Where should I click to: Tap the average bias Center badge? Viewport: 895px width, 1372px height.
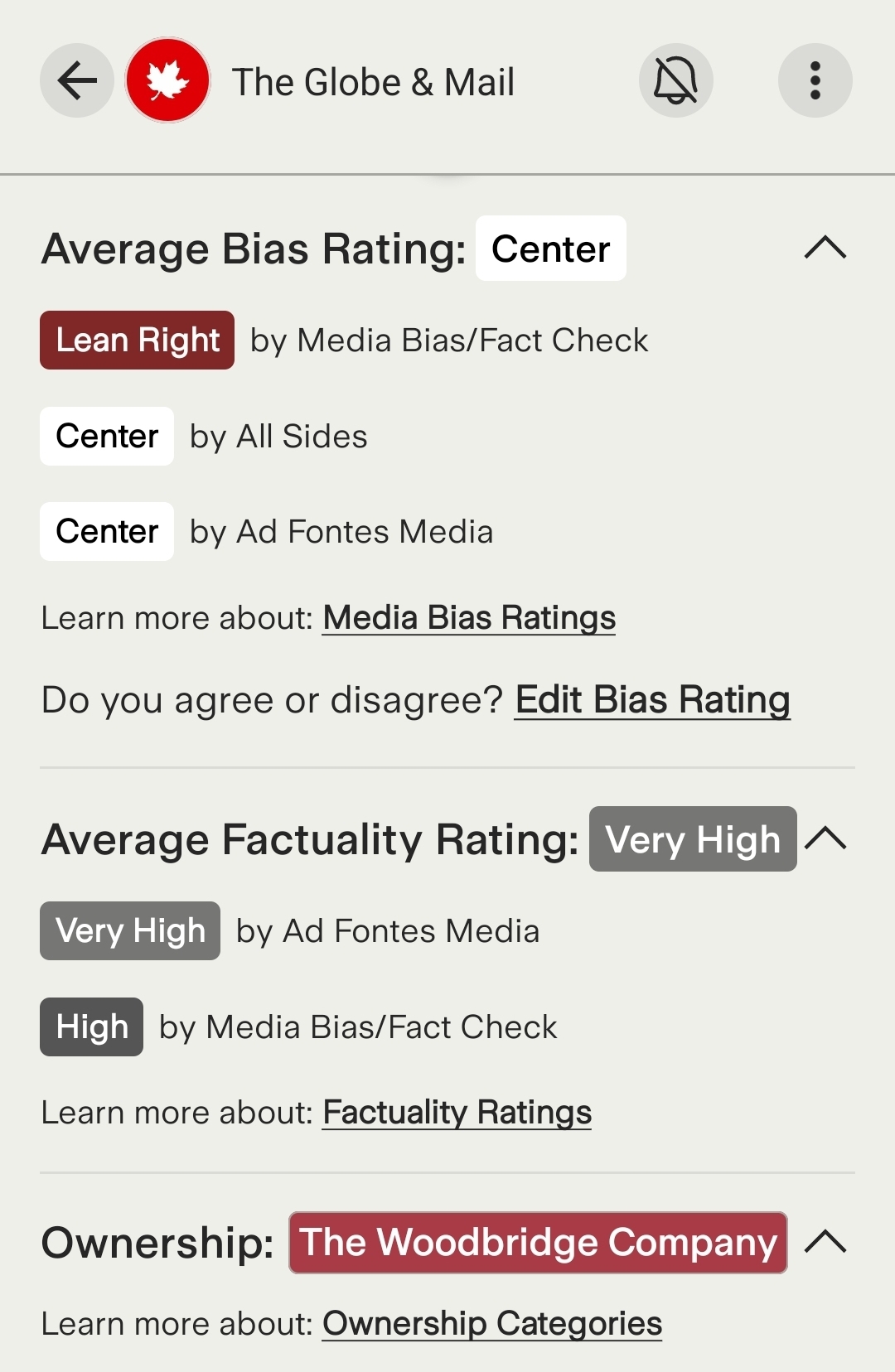click(x=551, y=249)
